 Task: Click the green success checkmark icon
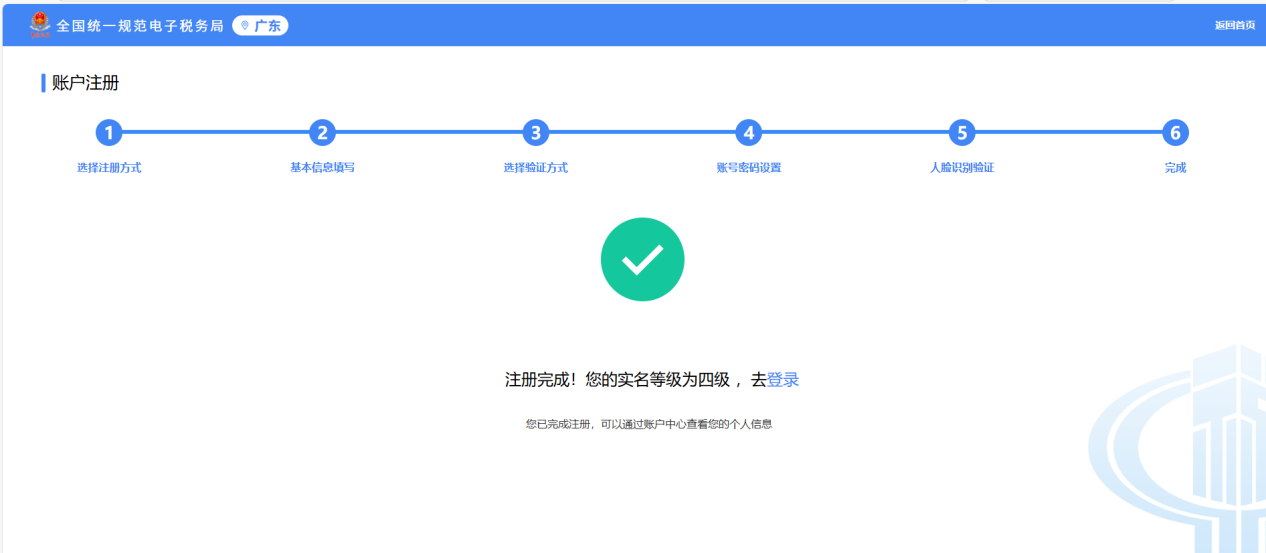[642, 260]
